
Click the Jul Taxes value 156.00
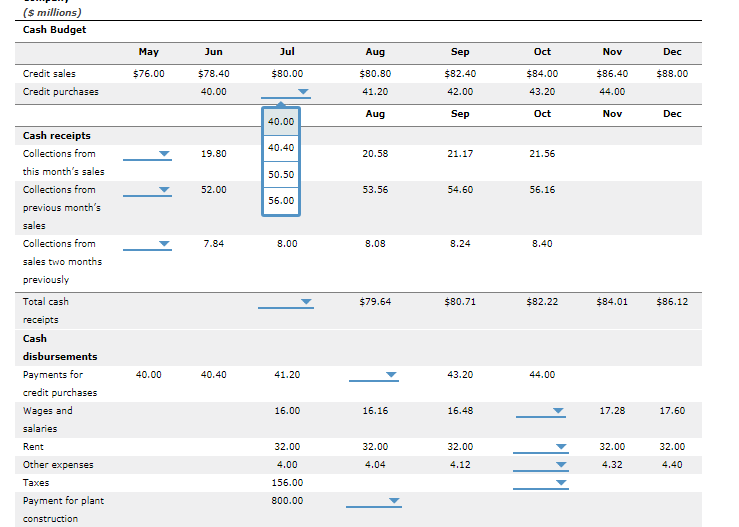[x=287, y=483]
